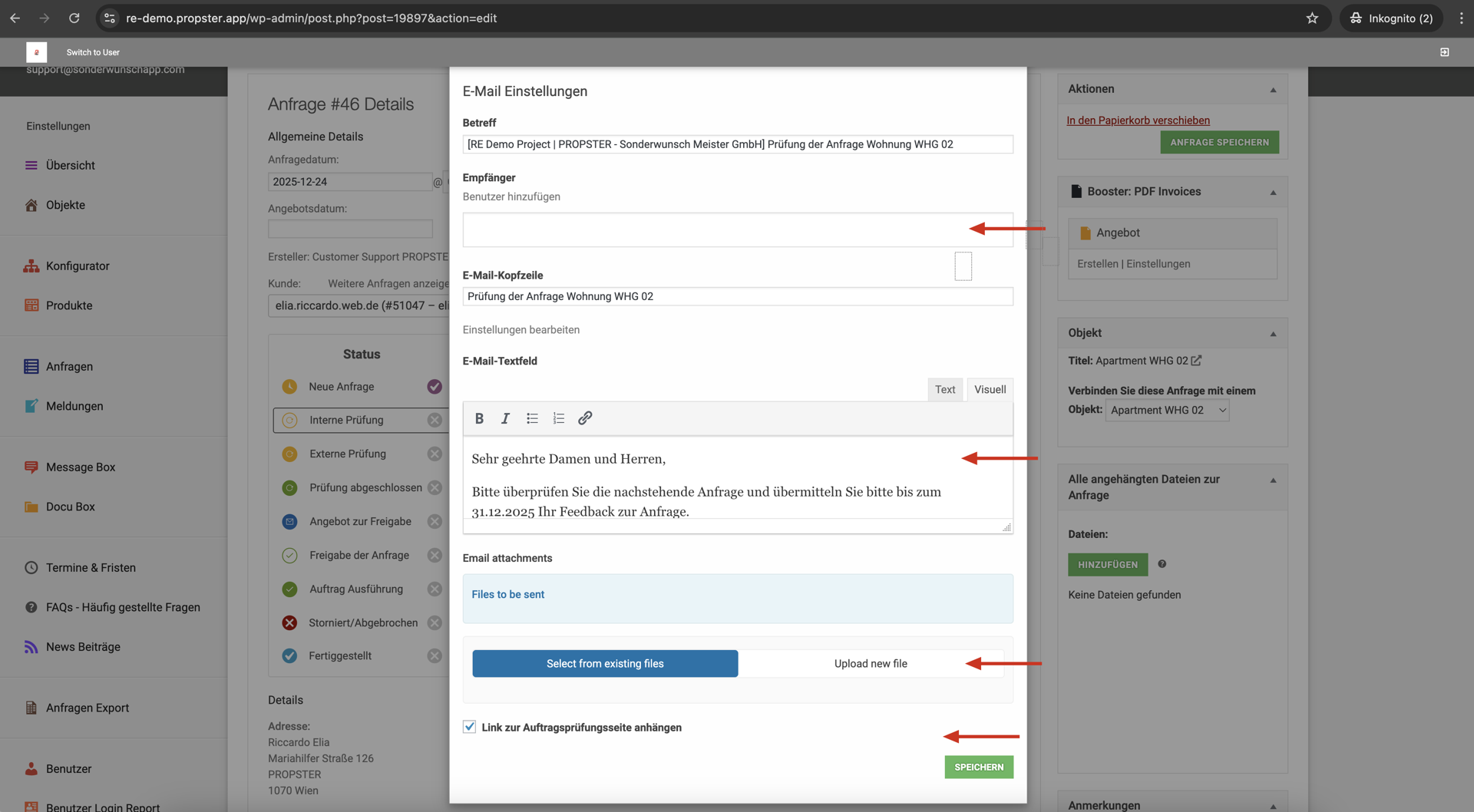Open external link icon beside Apartment WHG 02
Image resolution: width=1474 pixels, height=812 pixels.
(1196, 361)
